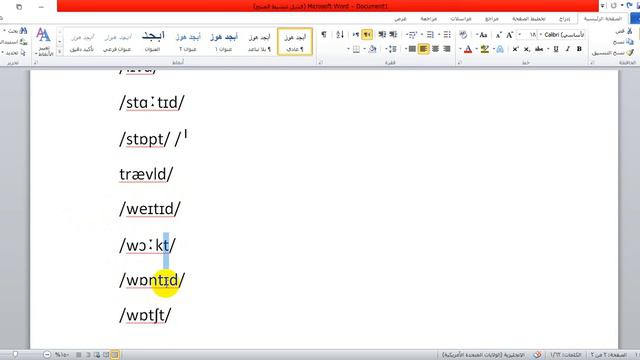Click zoom out minus button in status bar
Screen dimensions: 640x360
(47, 355)
